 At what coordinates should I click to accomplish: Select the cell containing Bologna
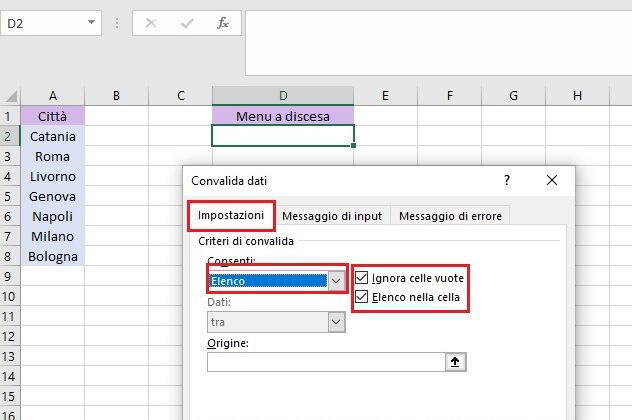point(52,256)
